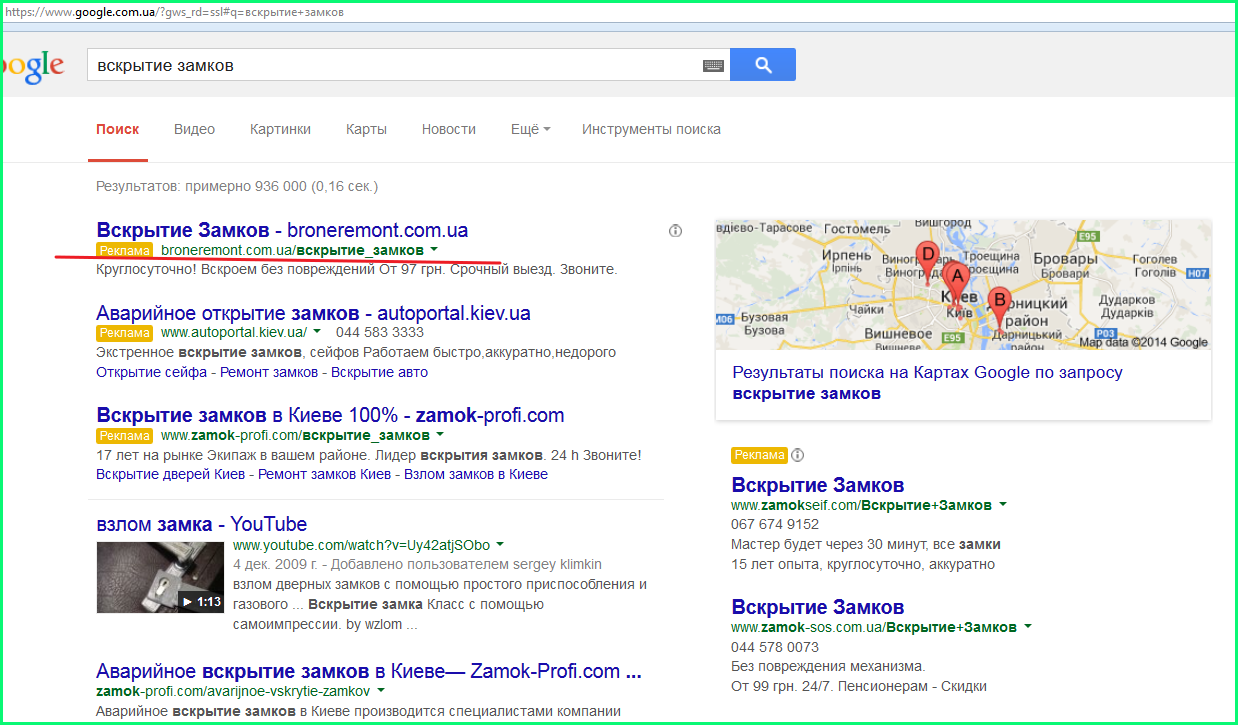Switch to the Карты tab
This screenshot has width=1238, height=725.
(x=366, y=129)
